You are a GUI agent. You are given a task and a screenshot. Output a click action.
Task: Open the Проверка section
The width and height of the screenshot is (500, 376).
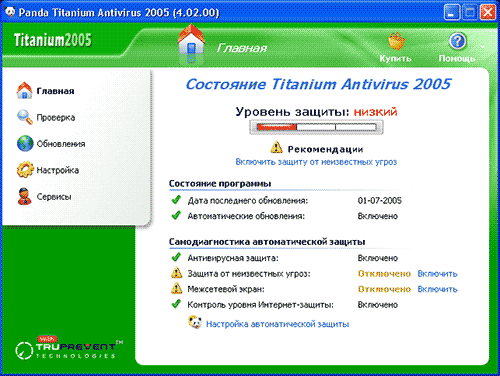(x=56, y=117)
